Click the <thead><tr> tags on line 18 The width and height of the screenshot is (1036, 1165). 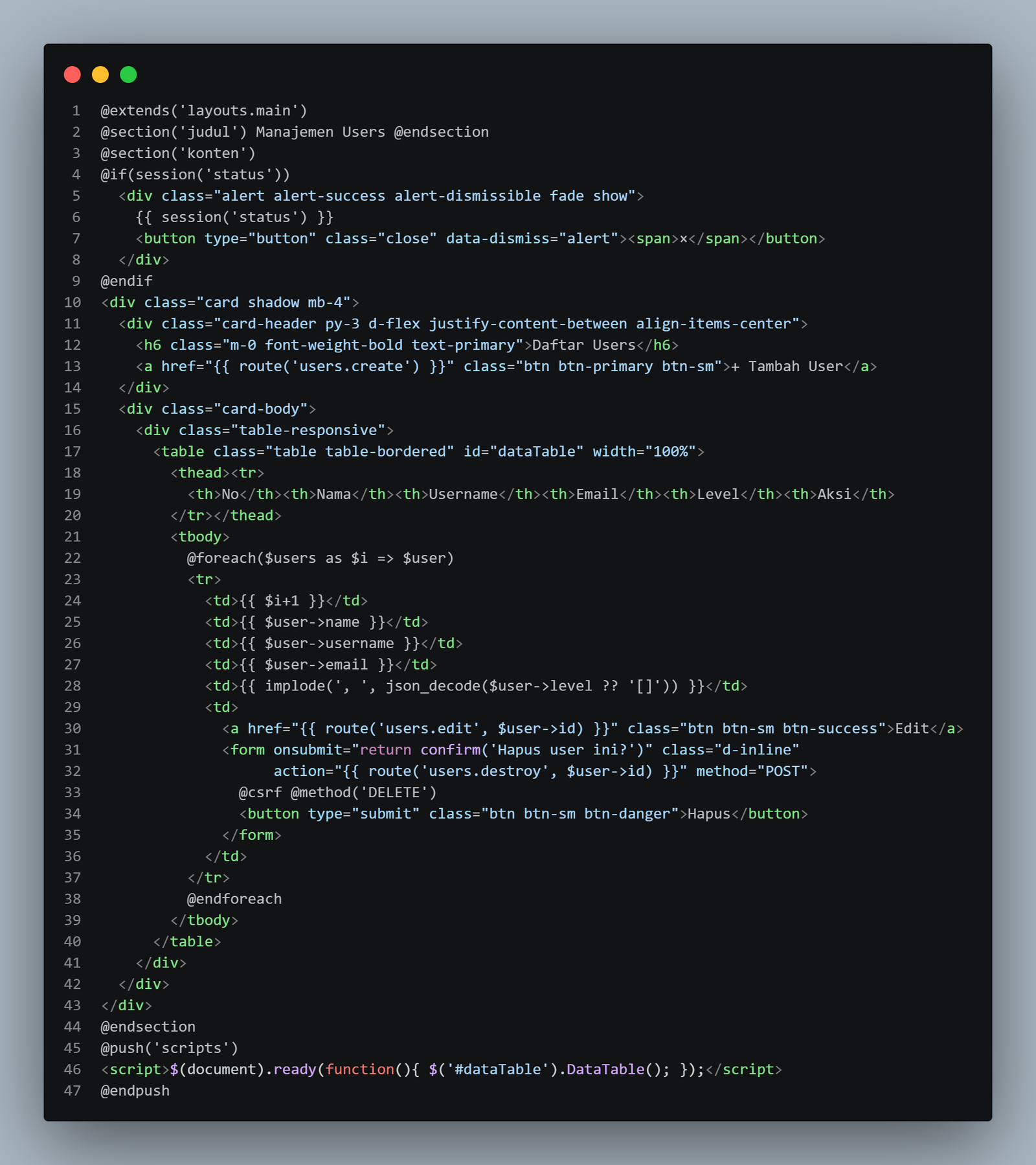[x=217, y=473]
